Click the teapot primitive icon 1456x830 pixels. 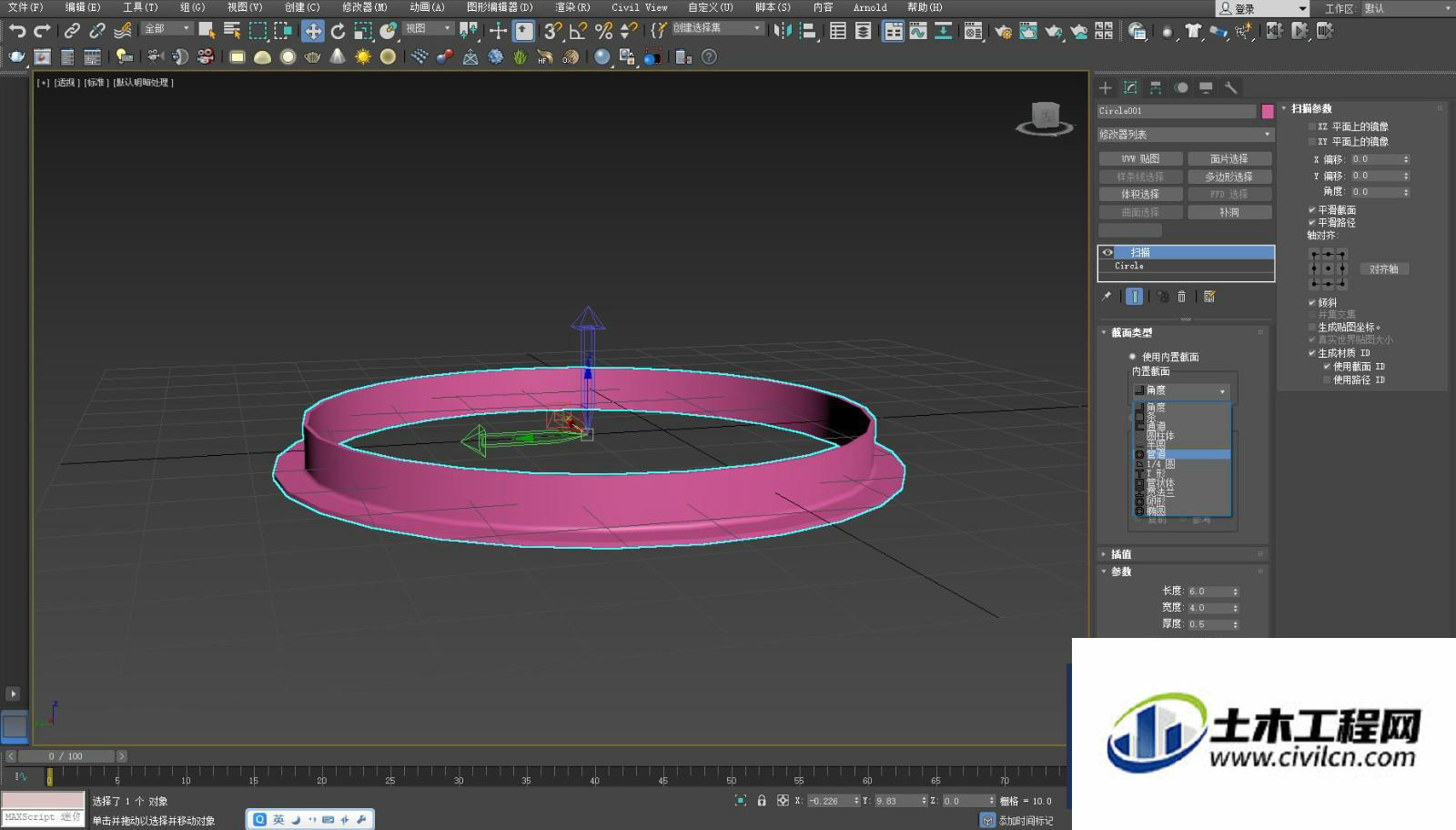click(x=312, y=56)
